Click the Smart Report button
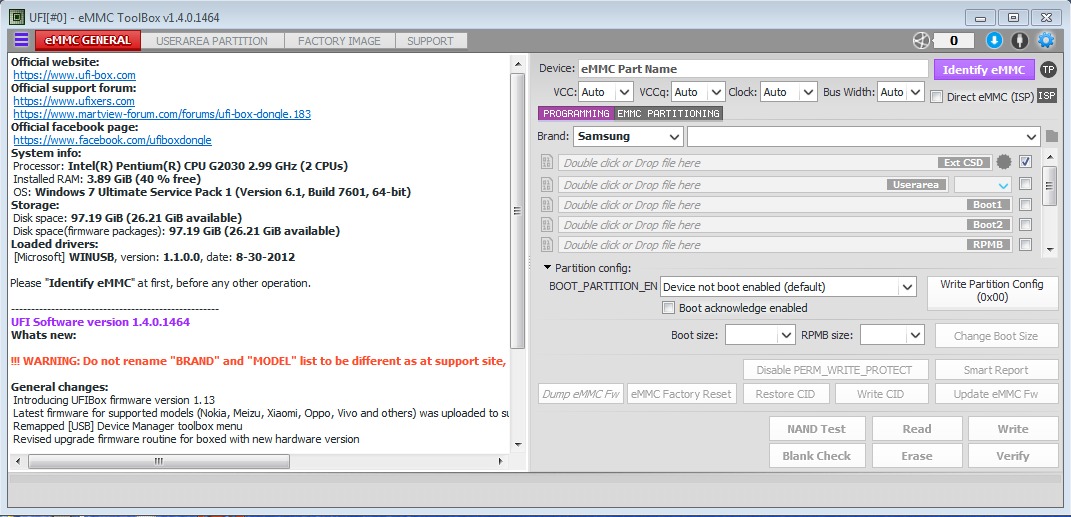 pos(996,369)
